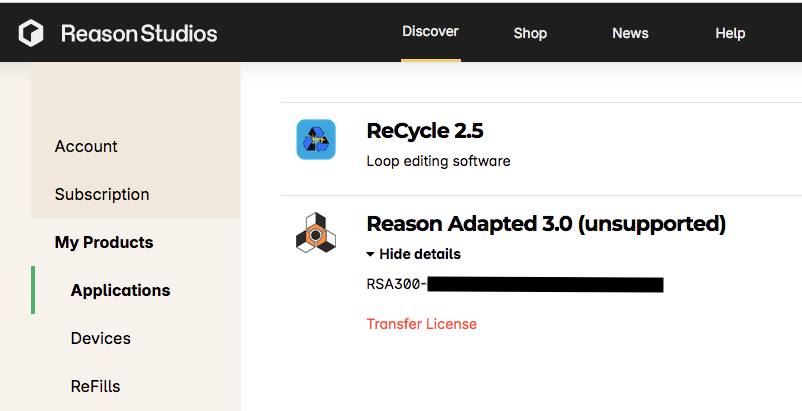Click the Reason Adapted 3.0 cube icon

click(316, 233)
